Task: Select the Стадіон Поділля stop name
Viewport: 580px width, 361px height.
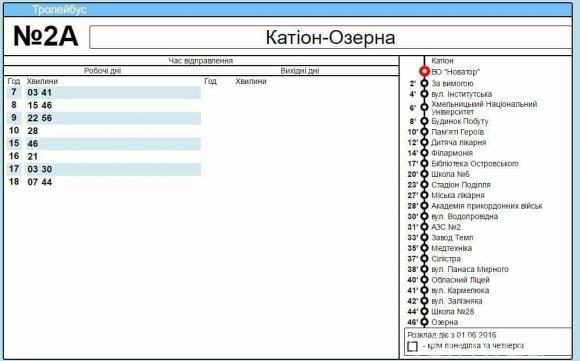Action: [461, 185]
